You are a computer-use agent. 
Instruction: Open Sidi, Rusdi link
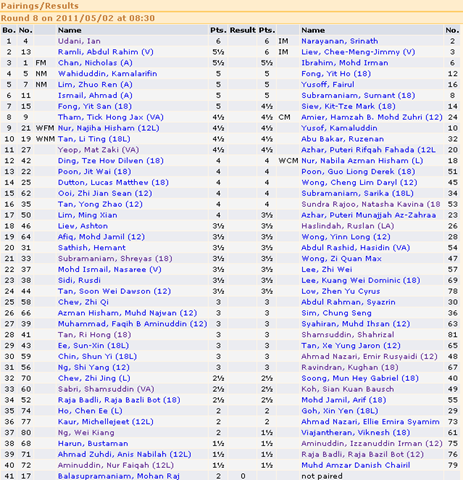79,280
